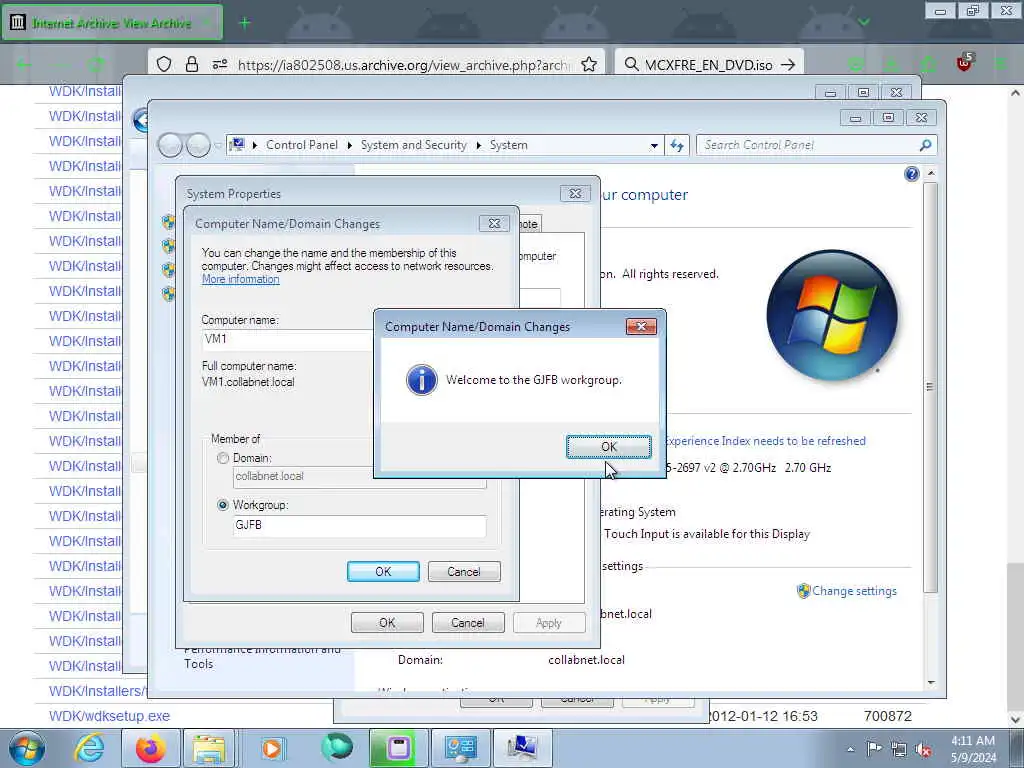
Task: Click the padlock site information icon
Action: coord(191,64)
